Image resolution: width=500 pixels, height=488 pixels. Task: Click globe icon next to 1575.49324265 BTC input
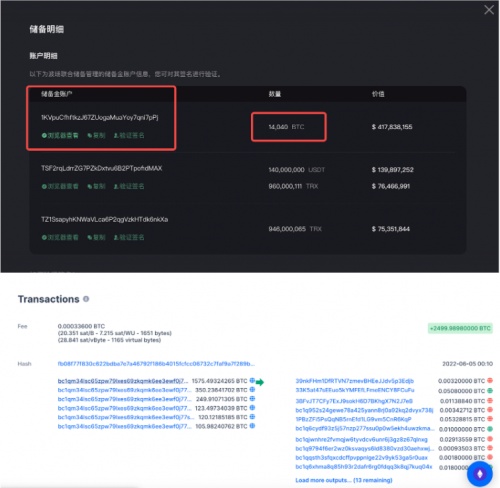click(x=252, y=381)
